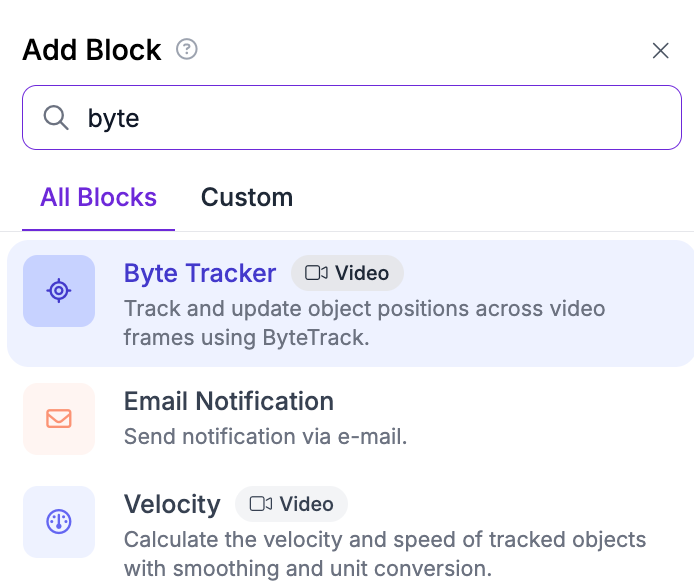Click the Video badge next to Byte Tracker
This screenshot has width=694, height=586.
point(347,273)
